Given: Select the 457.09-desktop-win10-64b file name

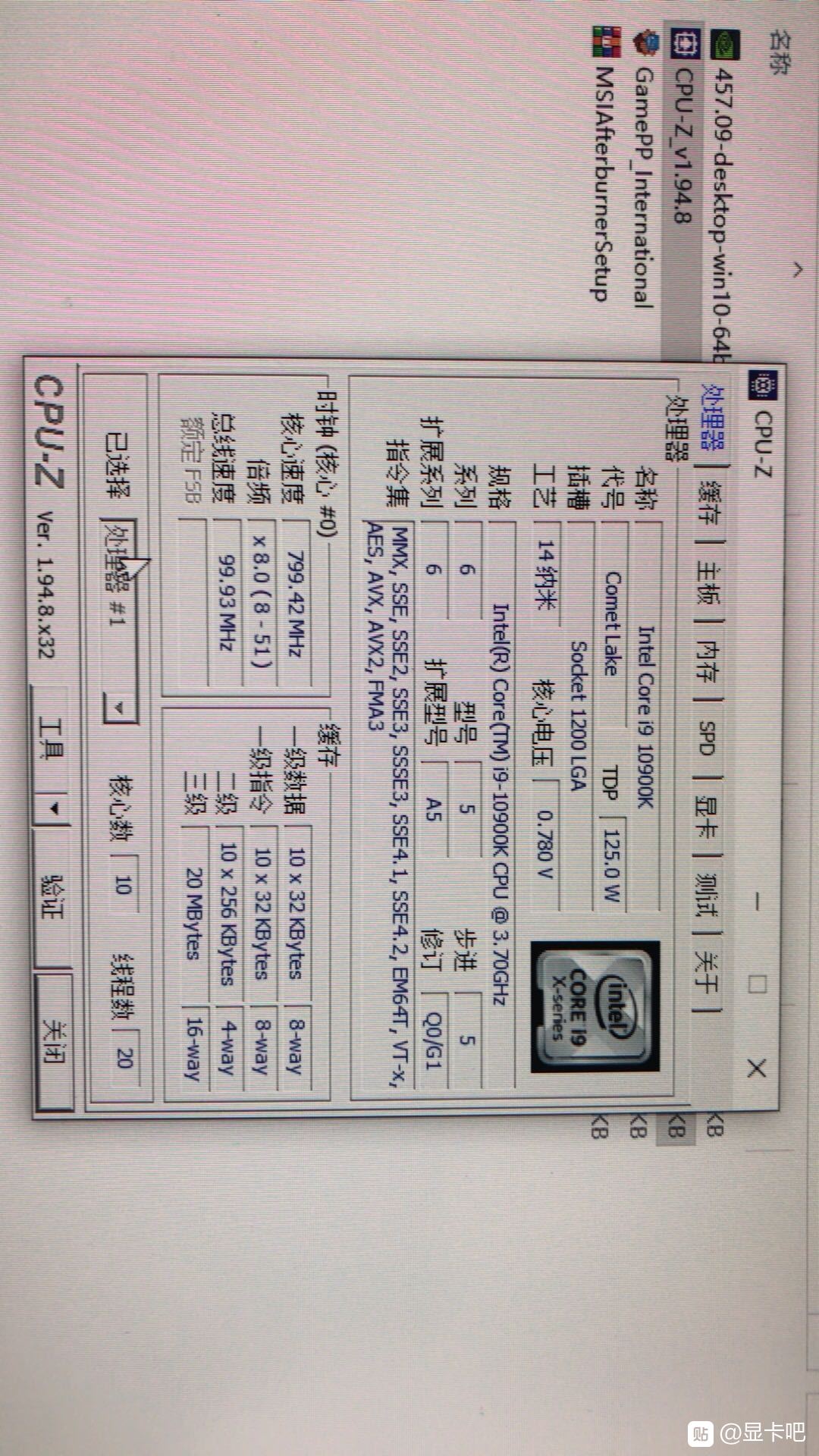Looking at the screenshot, I should [723, 216].
